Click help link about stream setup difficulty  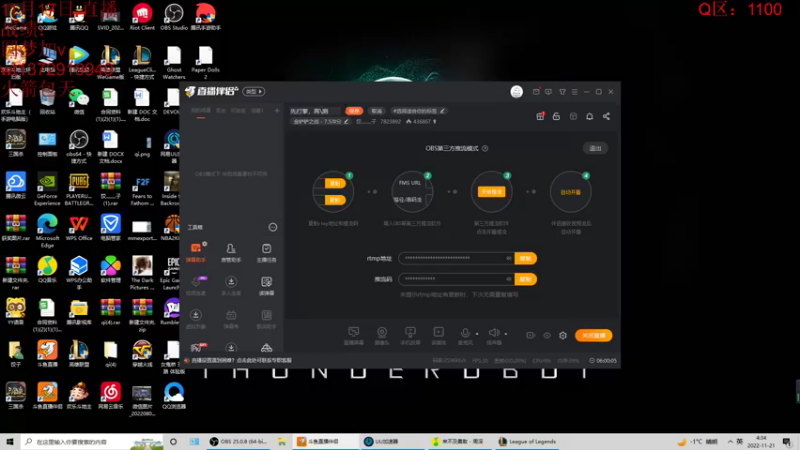241,360
